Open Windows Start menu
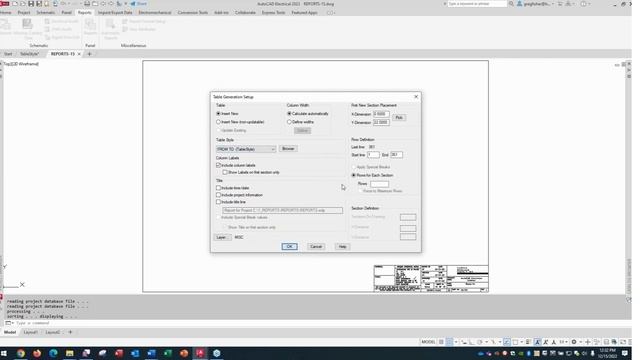The width and height of the screenshot is (640, 360). [4, 353]
